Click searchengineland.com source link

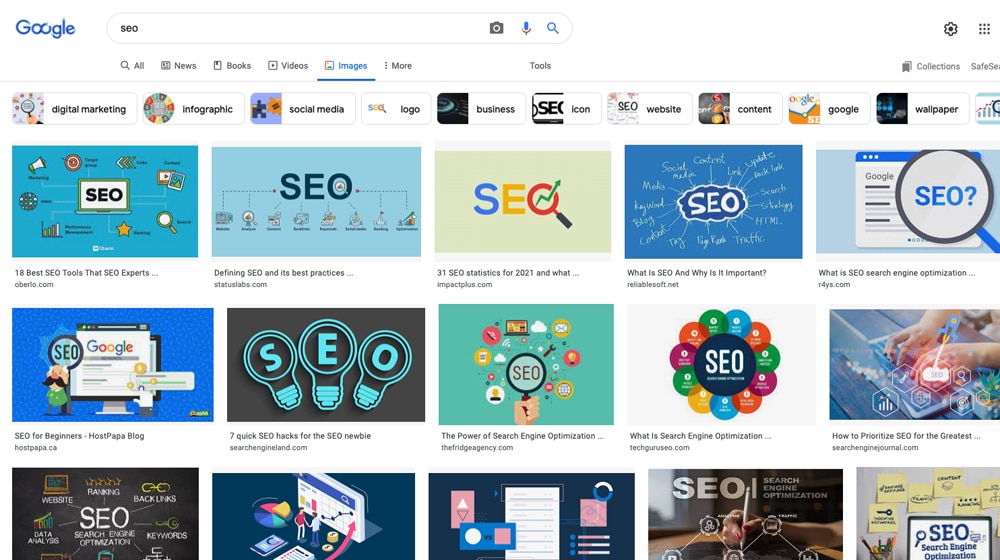(x=268, y=448)
